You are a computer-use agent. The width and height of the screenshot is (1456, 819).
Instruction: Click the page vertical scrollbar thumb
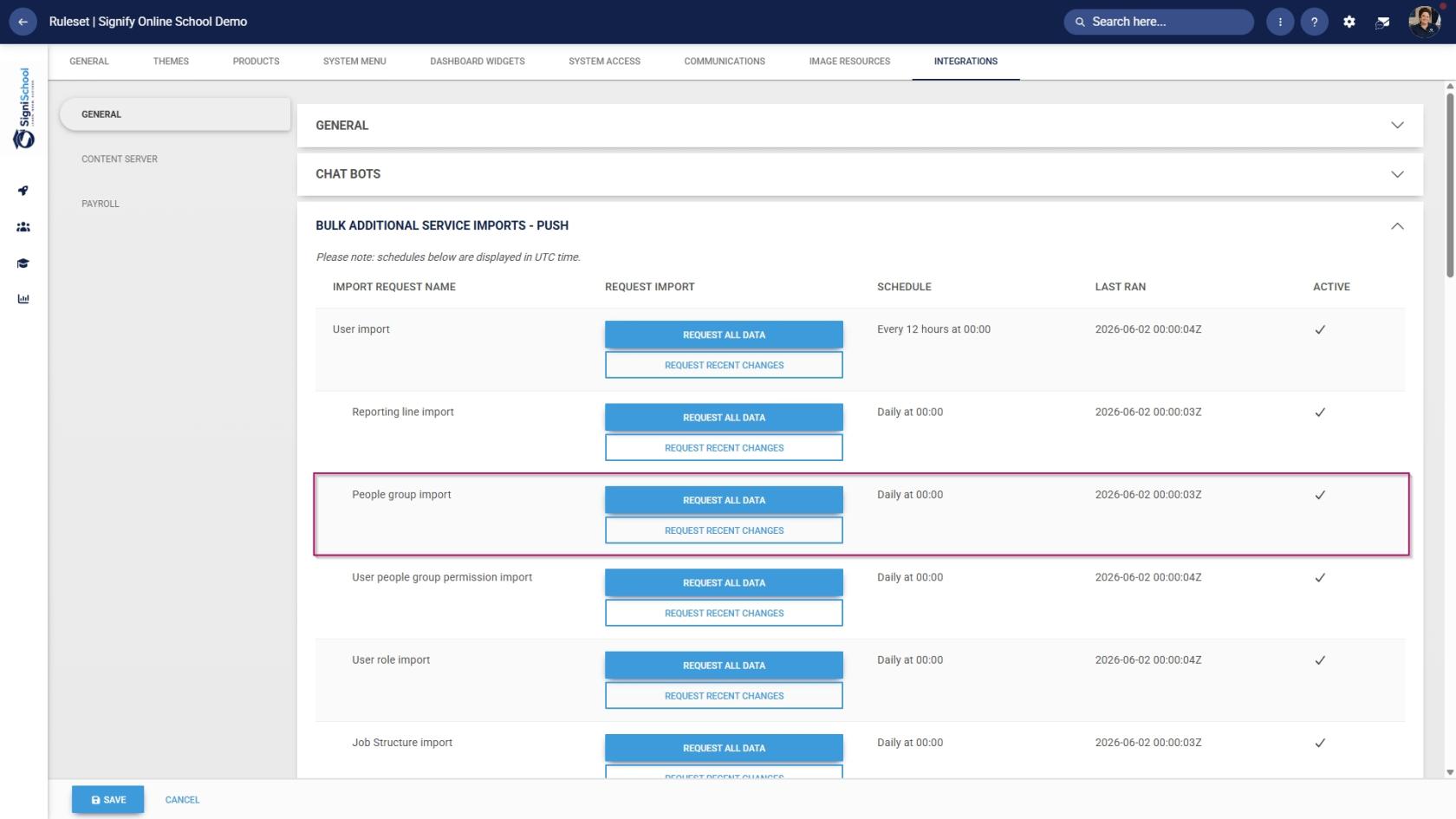(x=1450, y=185)
